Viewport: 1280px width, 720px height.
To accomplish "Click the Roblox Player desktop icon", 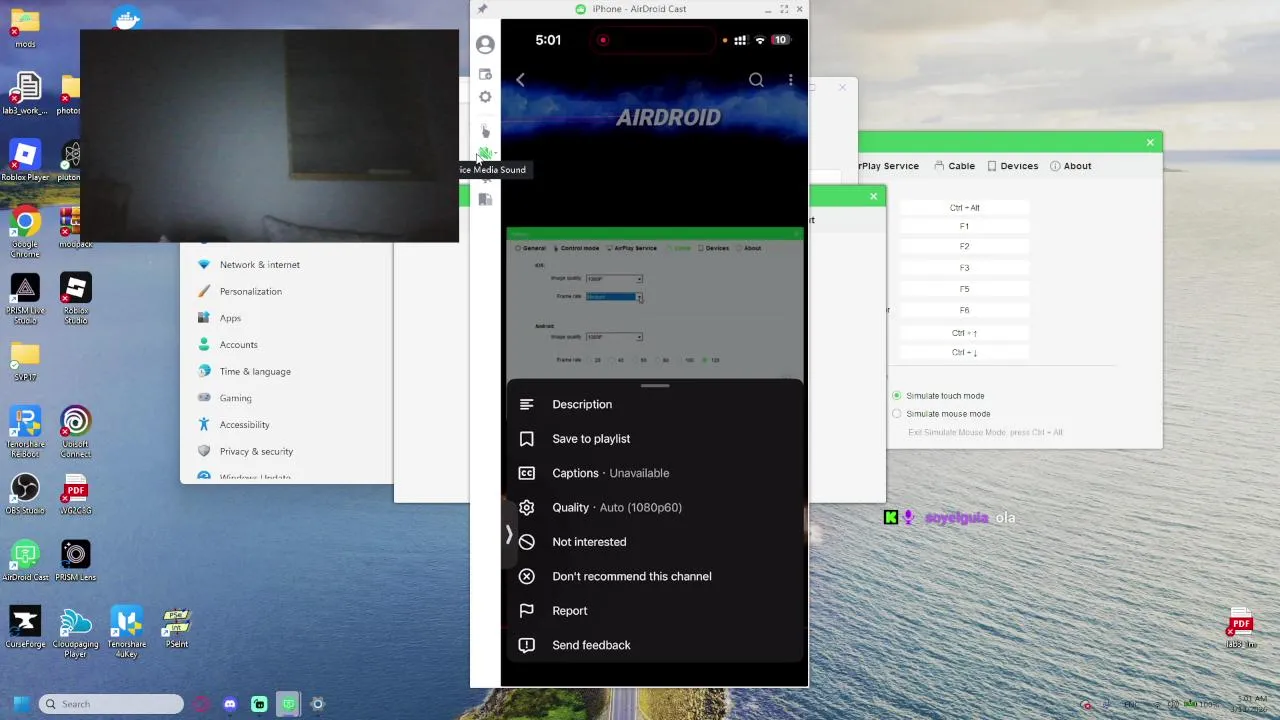I will 25,160.
